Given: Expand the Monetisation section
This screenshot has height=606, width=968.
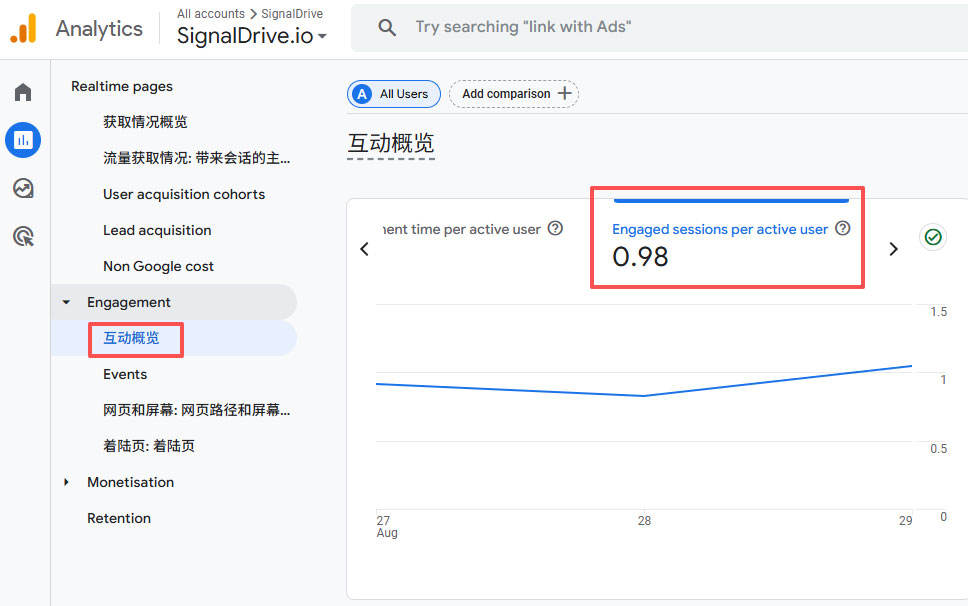Looking at the screenshot, I should (x=67, y=482).
